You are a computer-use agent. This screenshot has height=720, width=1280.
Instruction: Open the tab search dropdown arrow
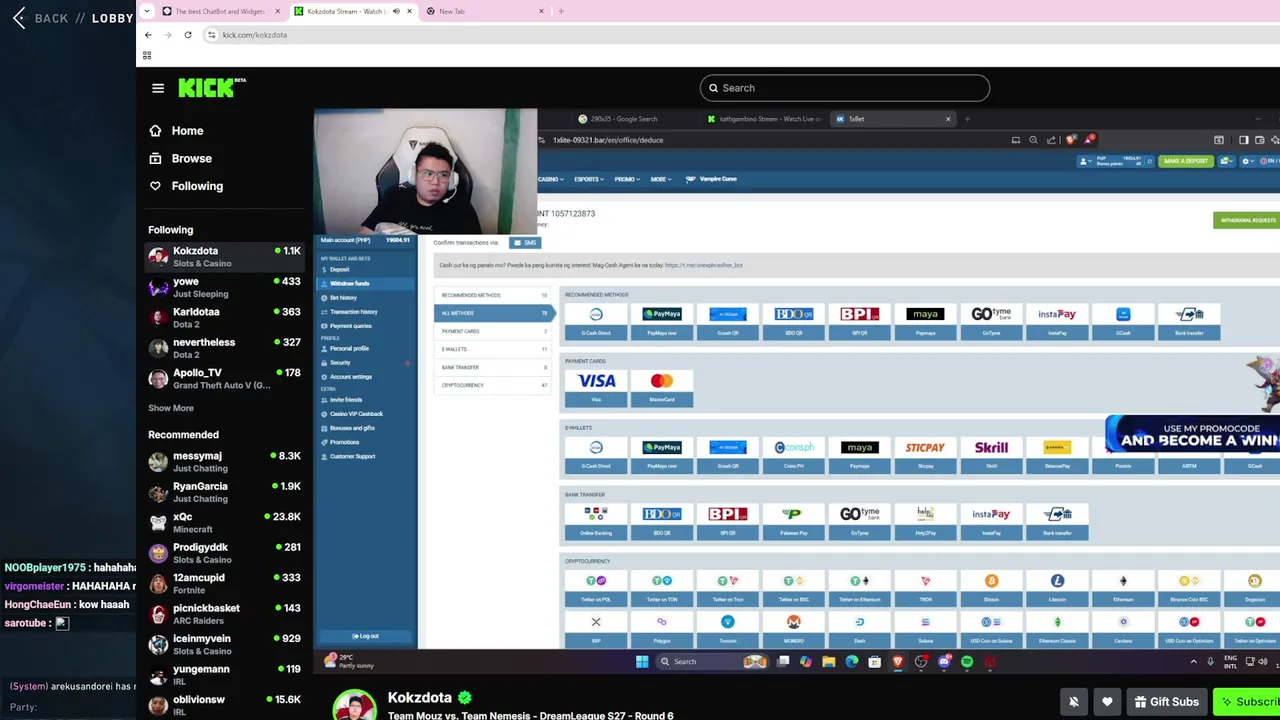tap(147, 11)
